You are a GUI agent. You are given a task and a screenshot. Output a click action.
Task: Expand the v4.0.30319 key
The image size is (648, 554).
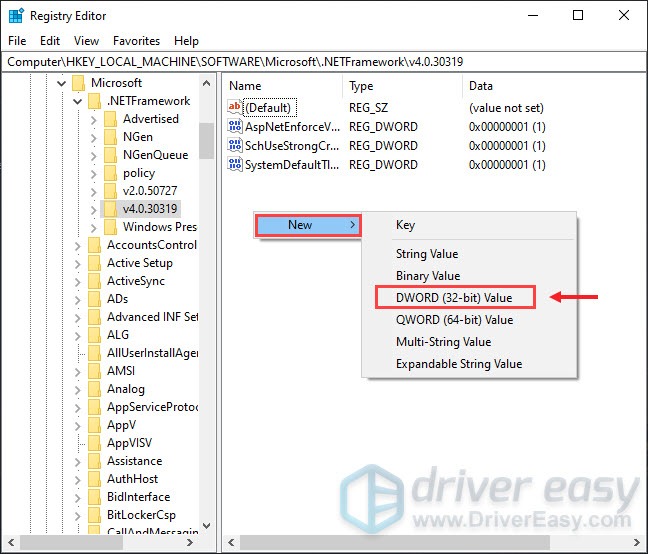pos(94,209)
